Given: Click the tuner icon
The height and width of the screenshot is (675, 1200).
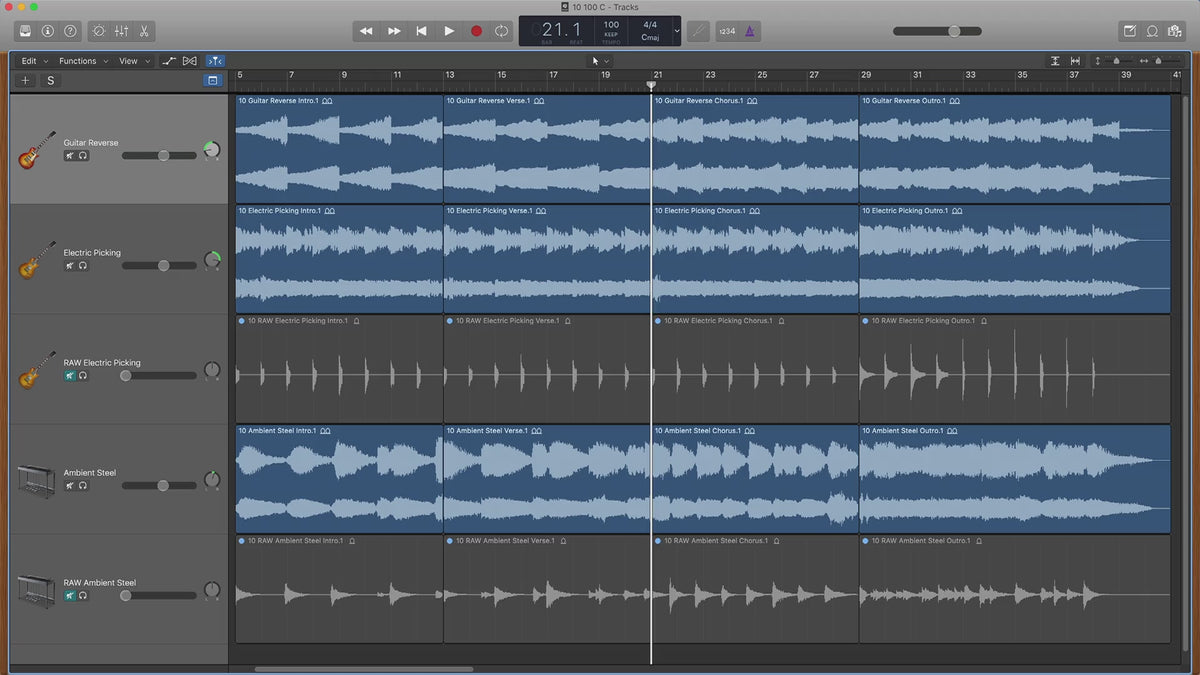Looking at the screenshot, I should 699,31.
